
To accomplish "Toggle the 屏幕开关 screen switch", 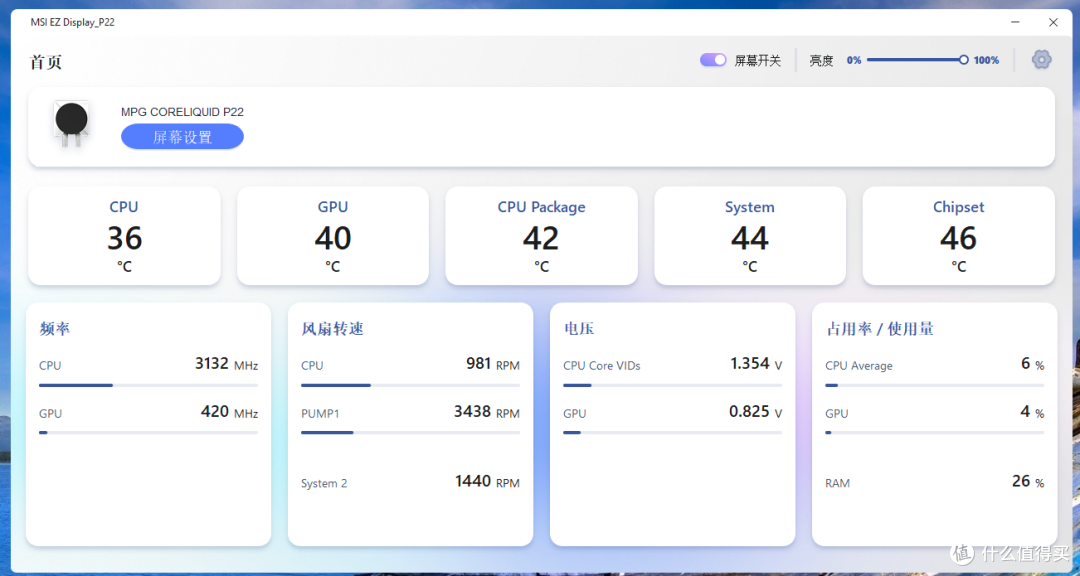I will (713, 60).
